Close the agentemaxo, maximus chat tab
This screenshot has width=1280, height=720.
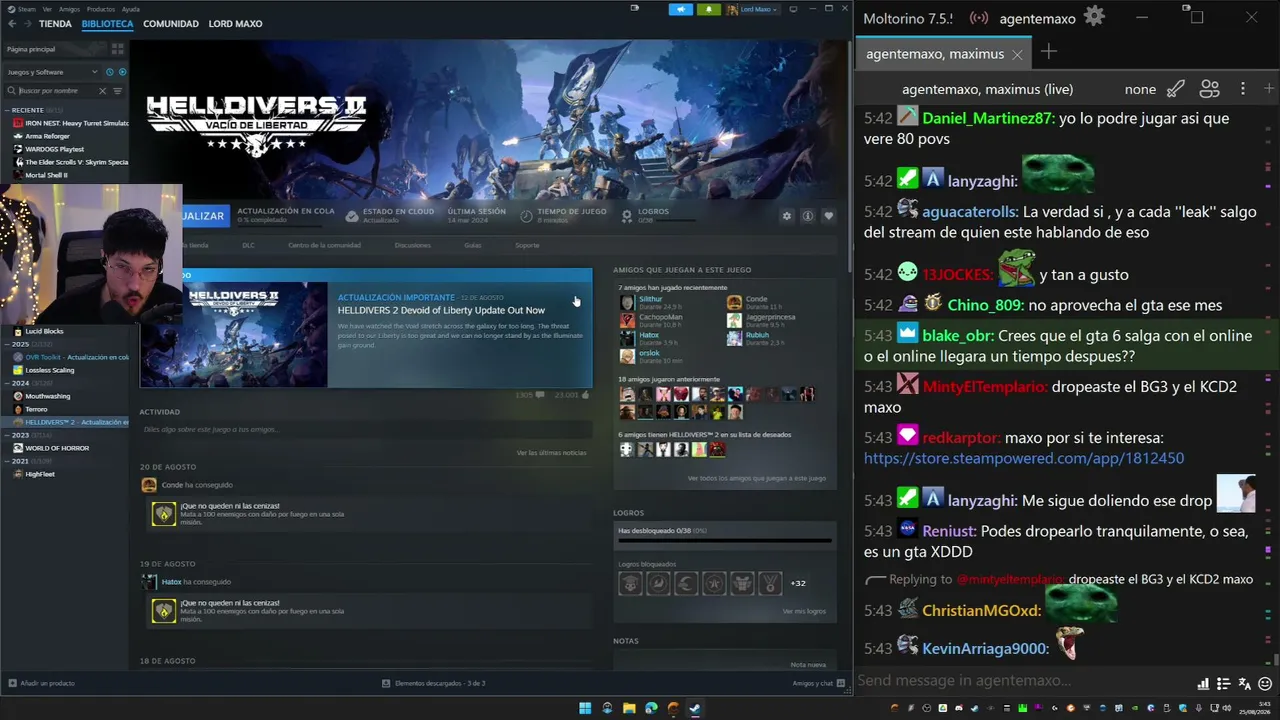point(1017,54)
